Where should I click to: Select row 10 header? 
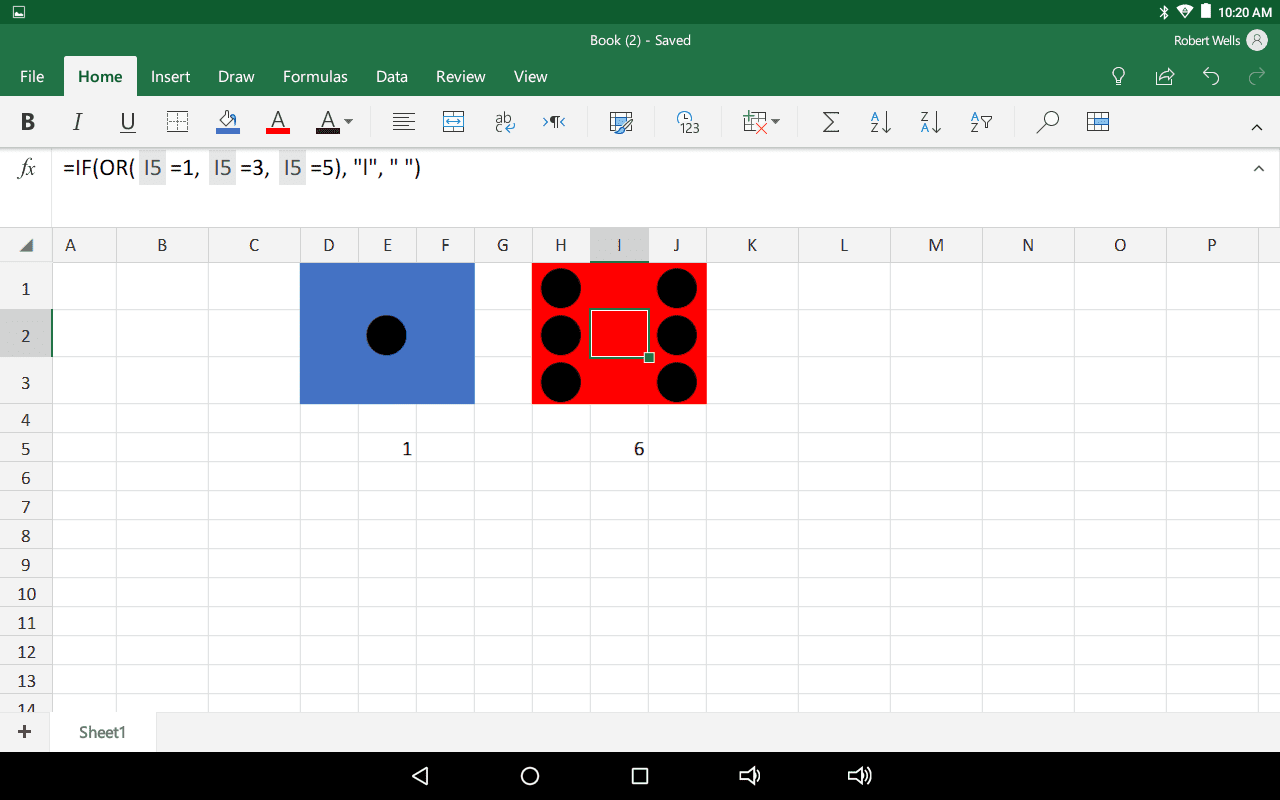click(26, 594)
